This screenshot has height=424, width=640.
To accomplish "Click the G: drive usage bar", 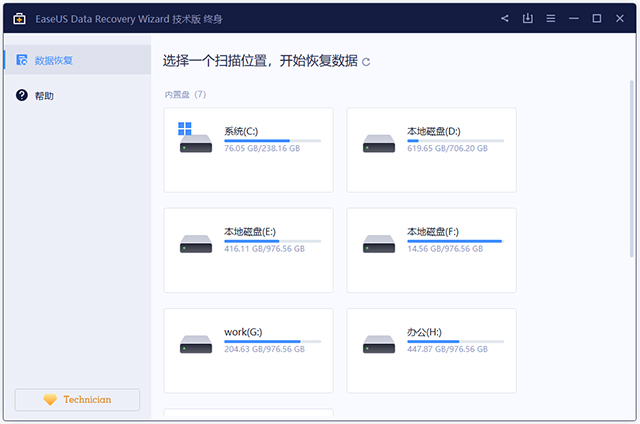I will pos(273,342).
